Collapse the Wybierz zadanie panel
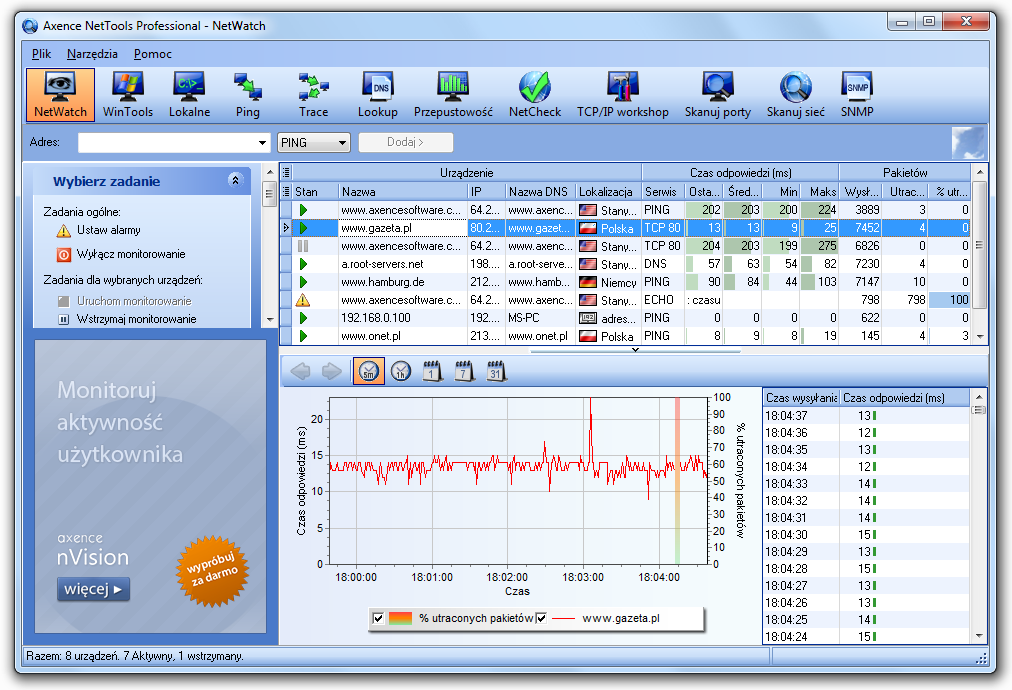Image resolution: width=1012 pixels, height=690 pixels. point(236,180)
